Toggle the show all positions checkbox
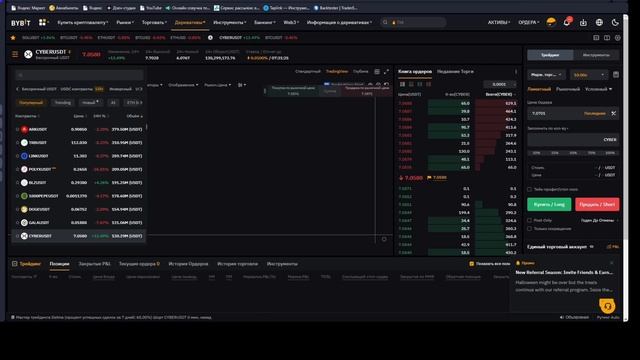The width and height of the screenshot is (640, 360). point(472,264)
